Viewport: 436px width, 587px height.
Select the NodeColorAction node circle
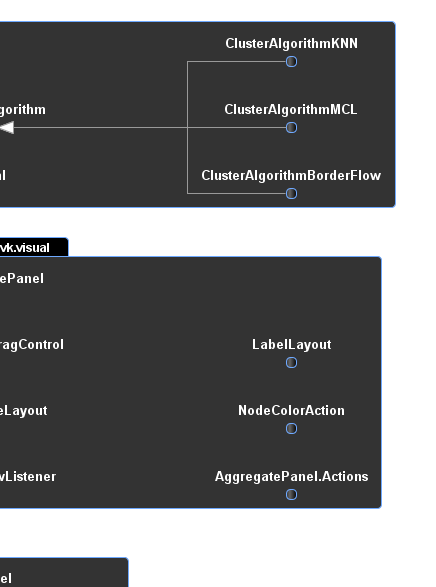[292, 429]
